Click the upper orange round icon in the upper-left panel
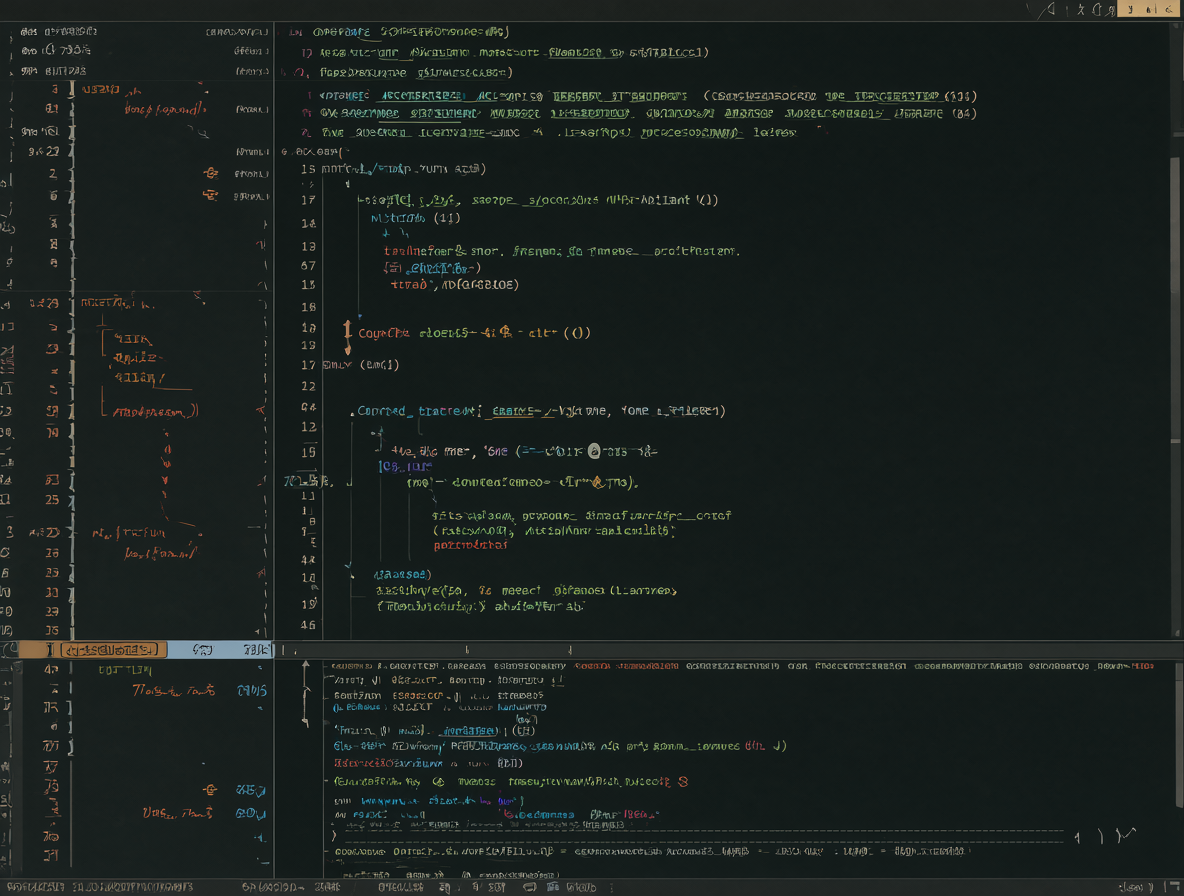This screenshot has width=1184, height=896. click(211, 173)
